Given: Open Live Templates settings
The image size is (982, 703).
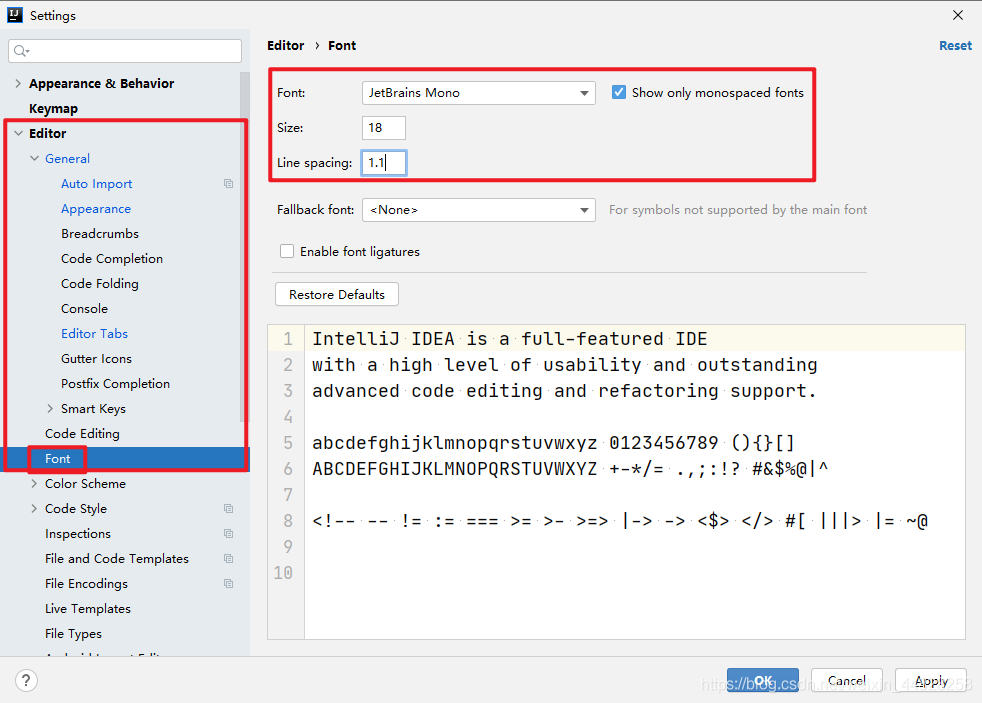Looking at the screenshot, I should [88, 608].
